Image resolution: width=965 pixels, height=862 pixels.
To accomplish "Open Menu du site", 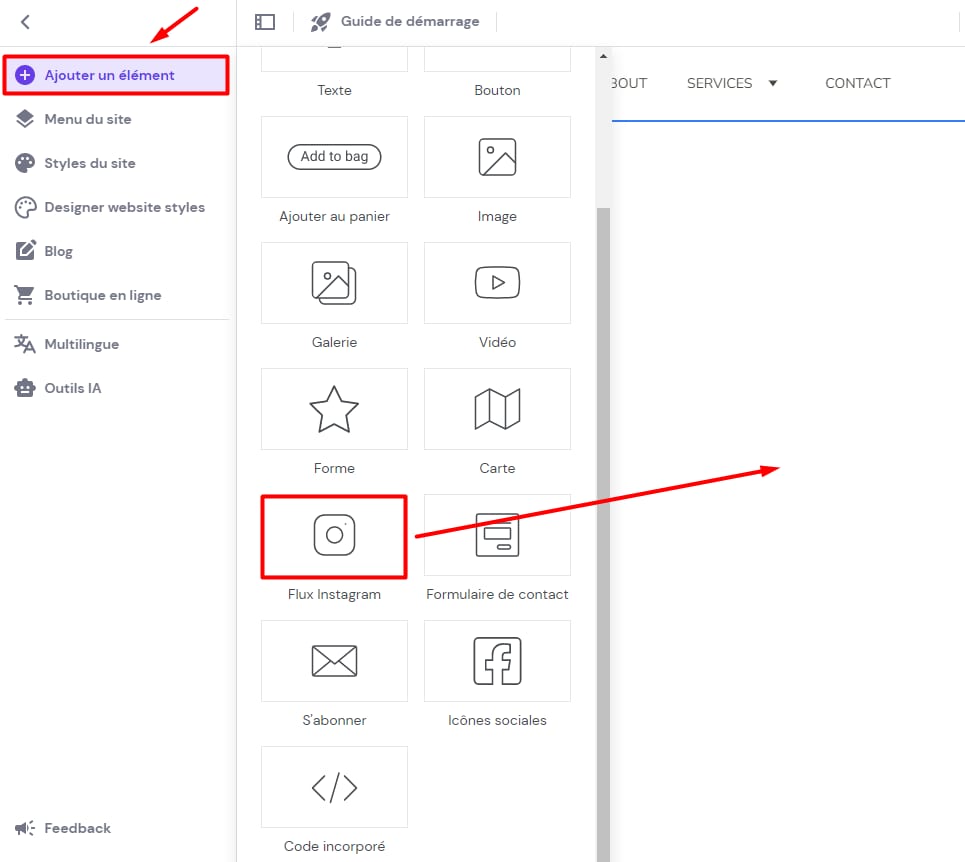I will click(88, 119).
